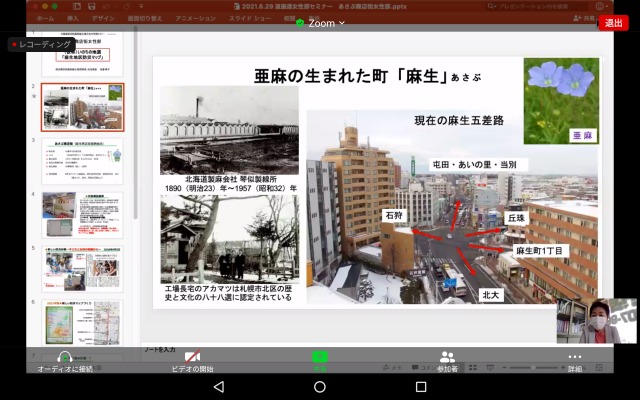Select slide 4 thumbnail with photos
640x400 pixels.
[x=83, y=214]
